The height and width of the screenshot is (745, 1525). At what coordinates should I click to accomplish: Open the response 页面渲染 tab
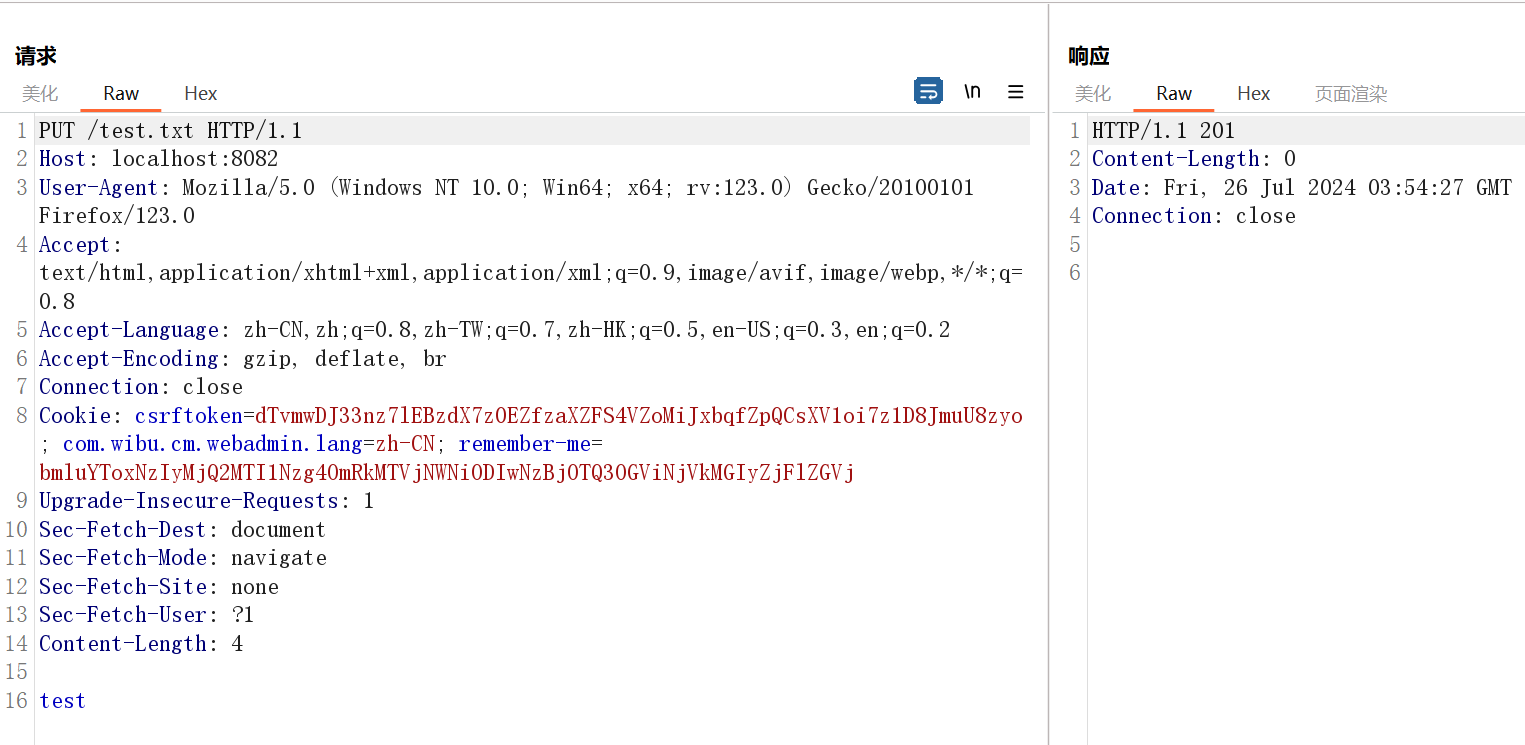(x=1351, y=93)
